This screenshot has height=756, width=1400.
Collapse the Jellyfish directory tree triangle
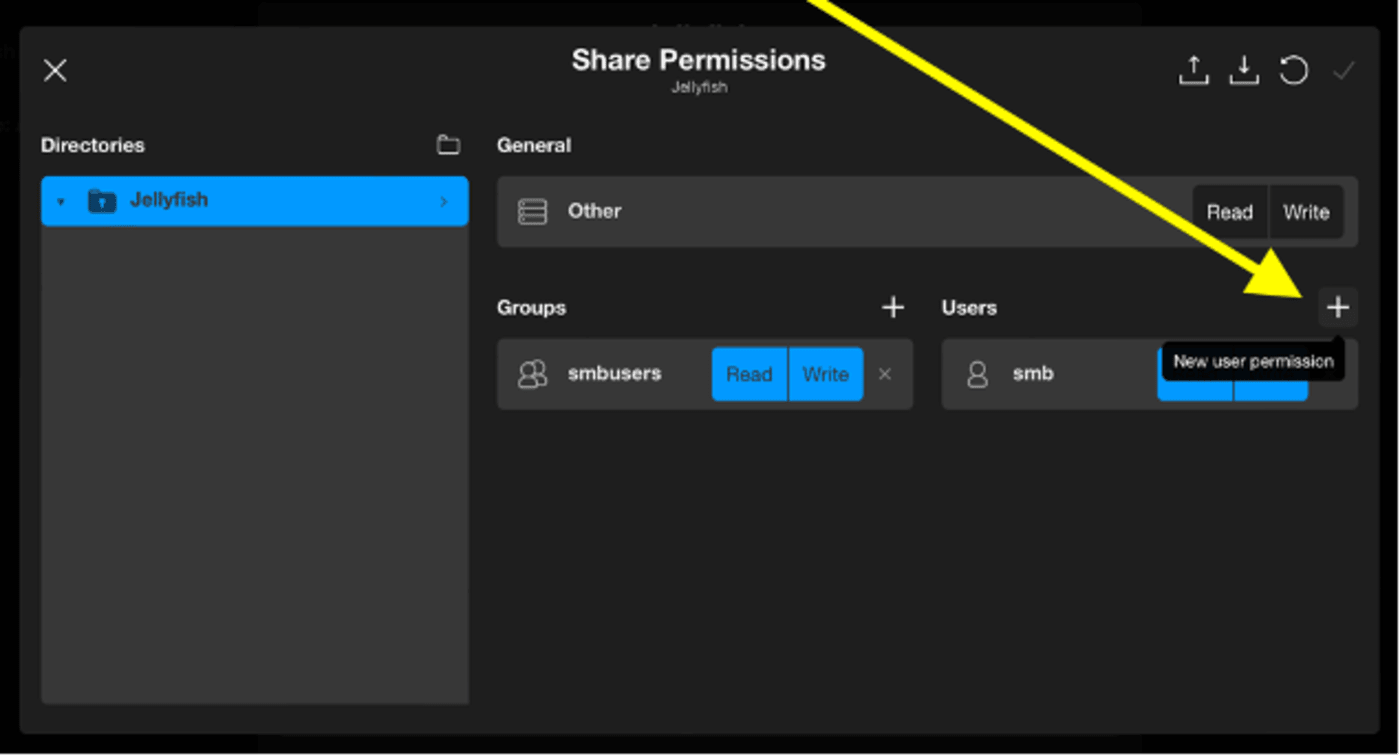[x=61, y=202]
